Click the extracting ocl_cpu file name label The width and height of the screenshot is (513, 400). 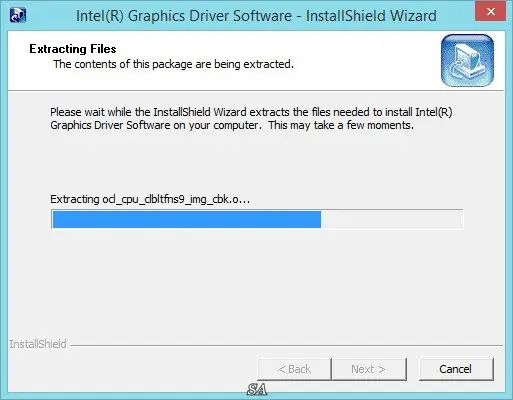point(150,199)
